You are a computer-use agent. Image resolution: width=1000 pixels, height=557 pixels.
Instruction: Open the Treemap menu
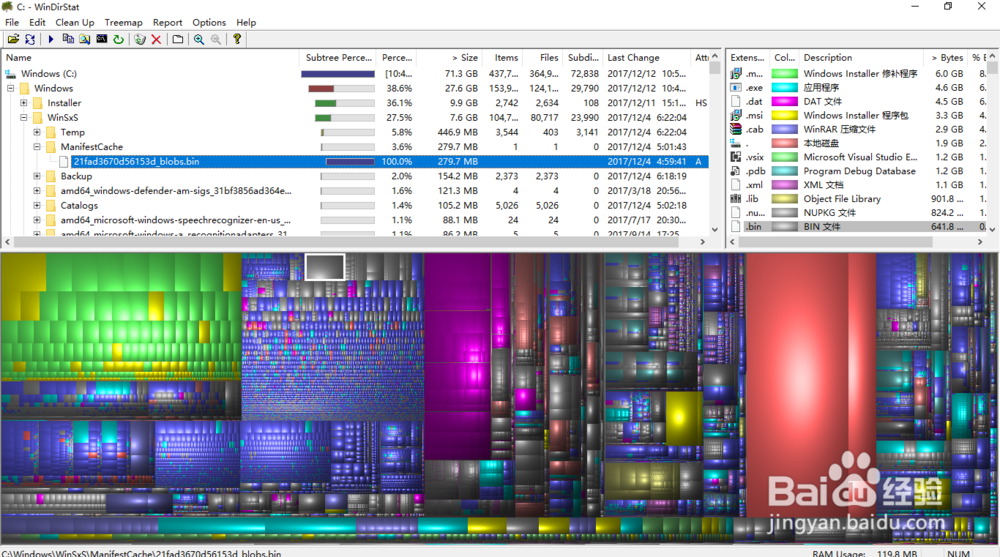[124, 22]
